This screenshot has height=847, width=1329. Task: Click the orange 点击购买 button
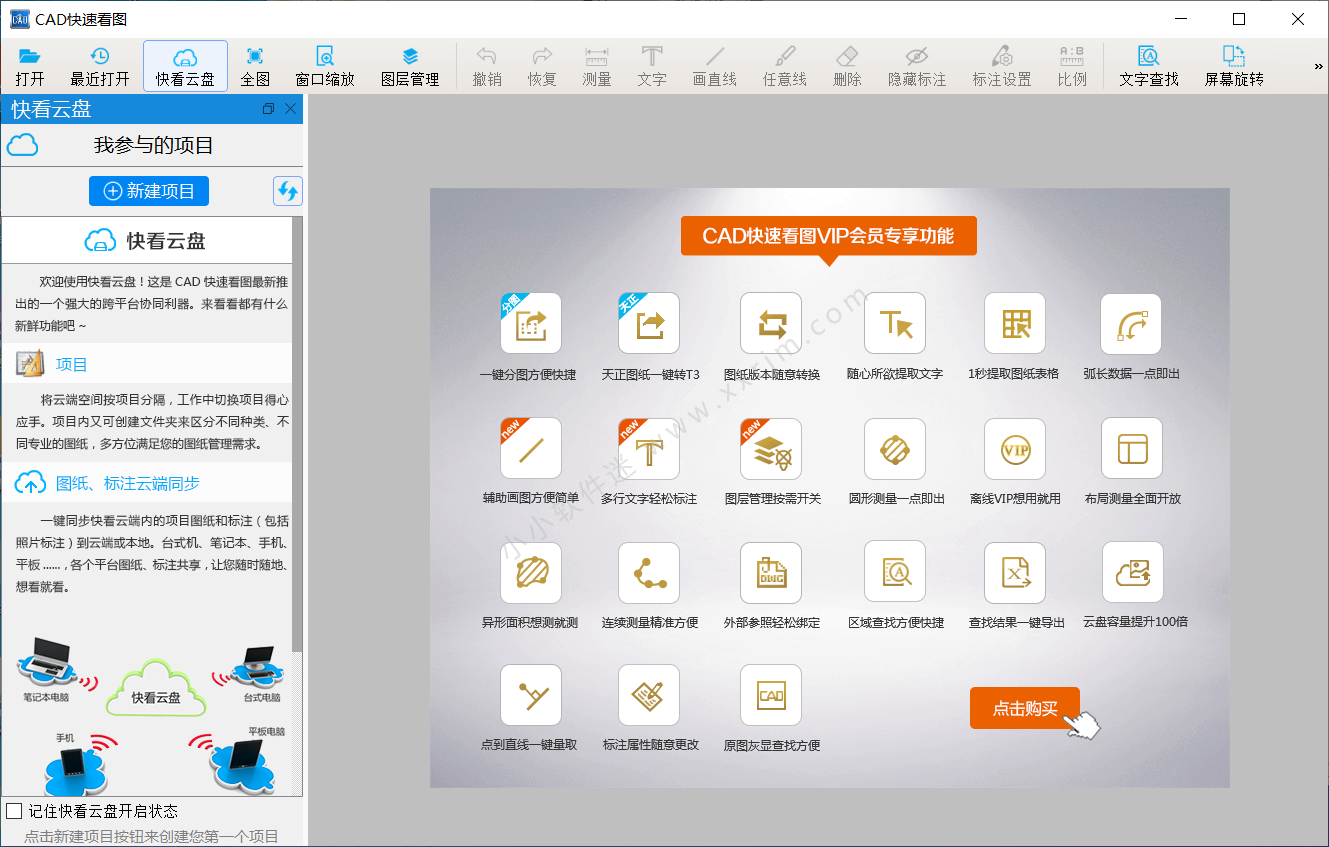click(1025, 708)
